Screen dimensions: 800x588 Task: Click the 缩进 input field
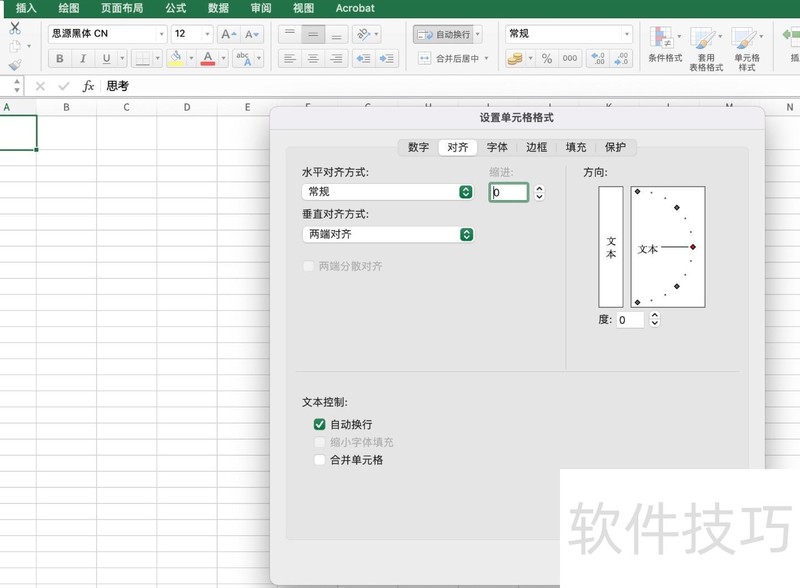point(510,191)
